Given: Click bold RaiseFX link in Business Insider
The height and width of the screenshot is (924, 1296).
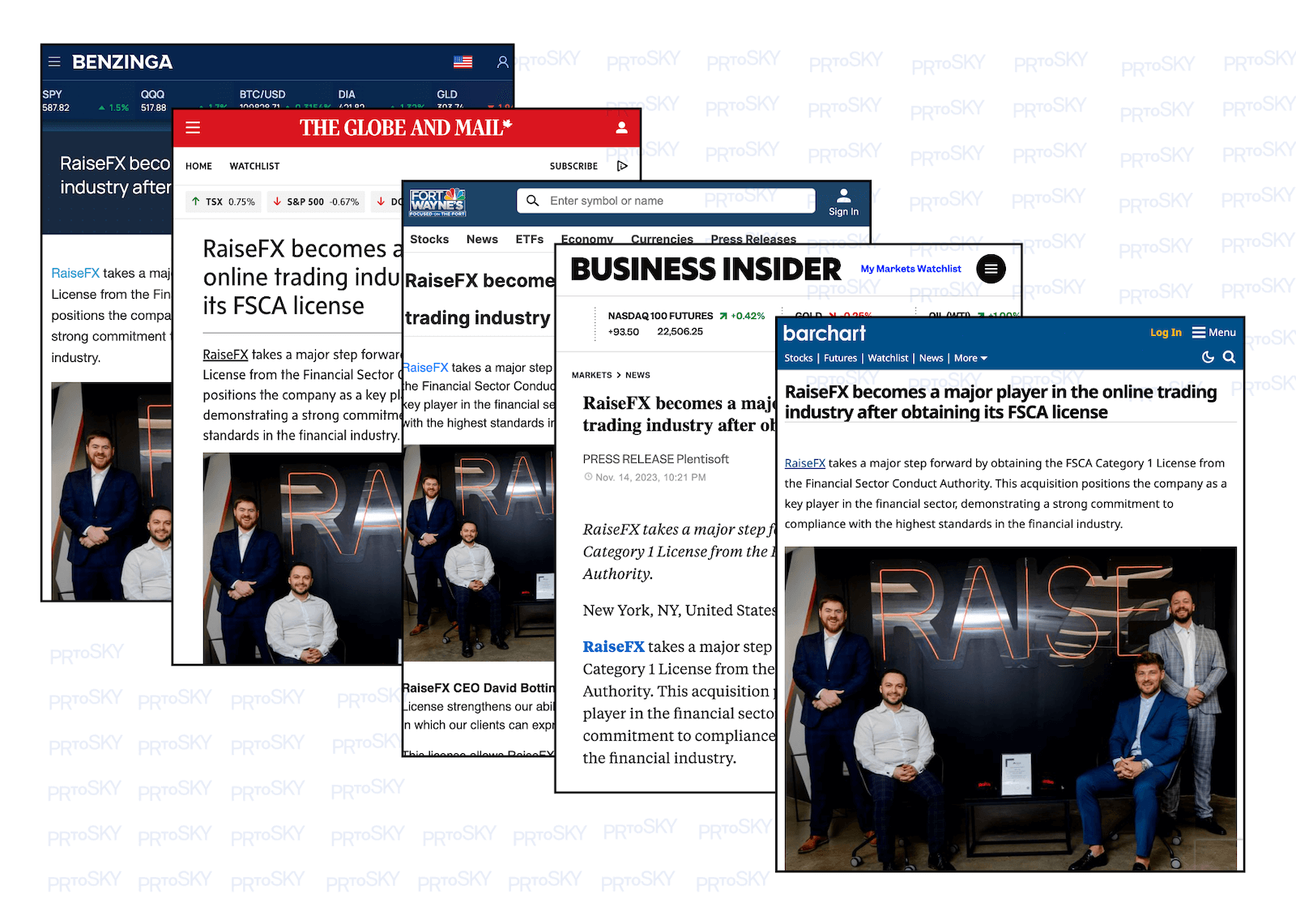Looking at the screenshot, I should pos(613,646).
